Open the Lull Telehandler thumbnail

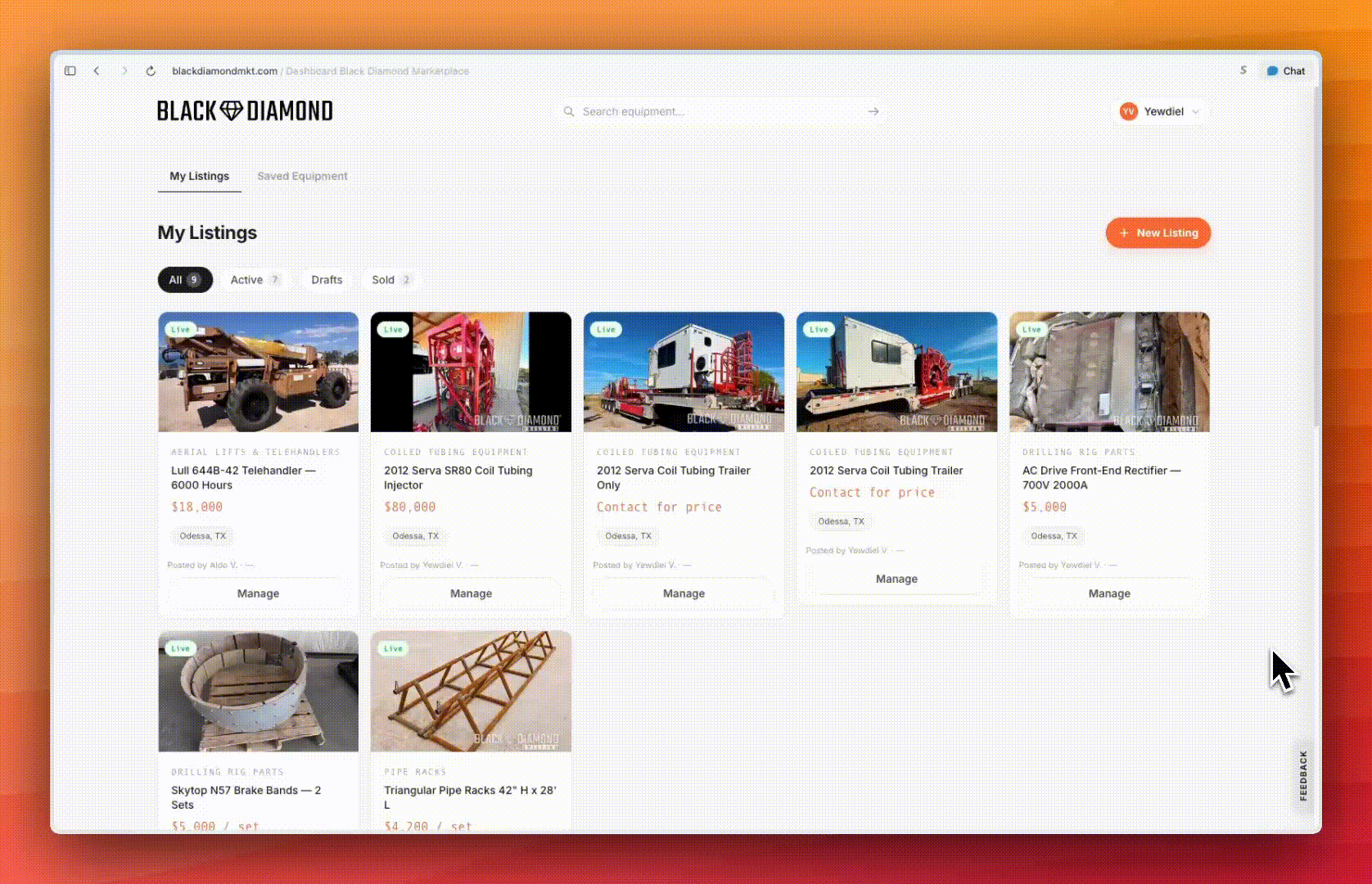[x=258, y=372]
